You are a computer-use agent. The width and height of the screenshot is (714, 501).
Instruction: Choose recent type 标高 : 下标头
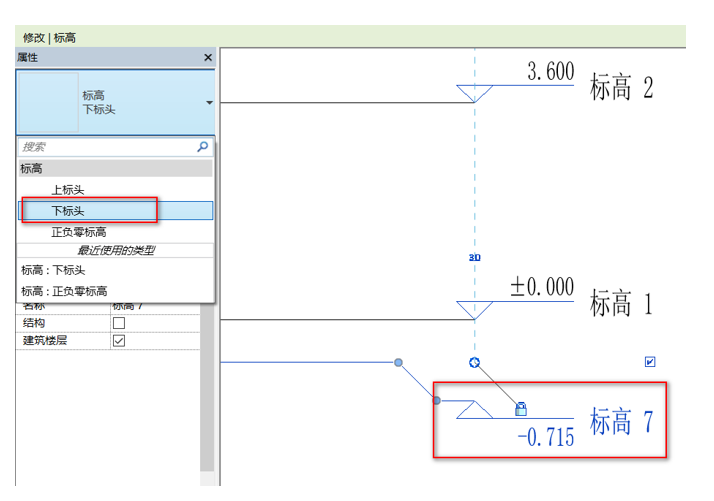point(115,270)
